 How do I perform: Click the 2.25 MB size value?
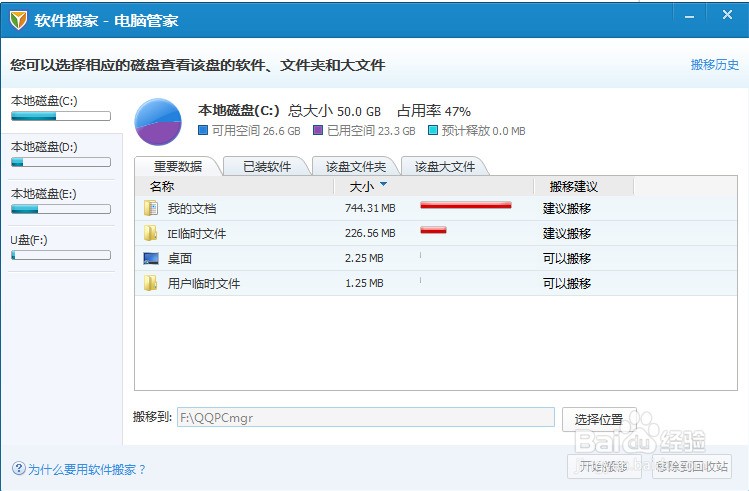(x=364, y=258)
